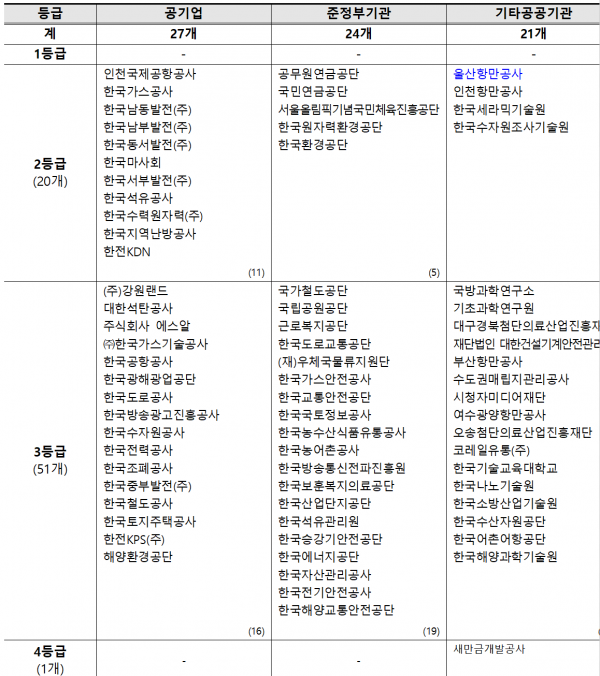Select 서울올림픽기념국민체육진흥공단 entry
The width and height of the screenshot is (600, 676).
(359, 110)
